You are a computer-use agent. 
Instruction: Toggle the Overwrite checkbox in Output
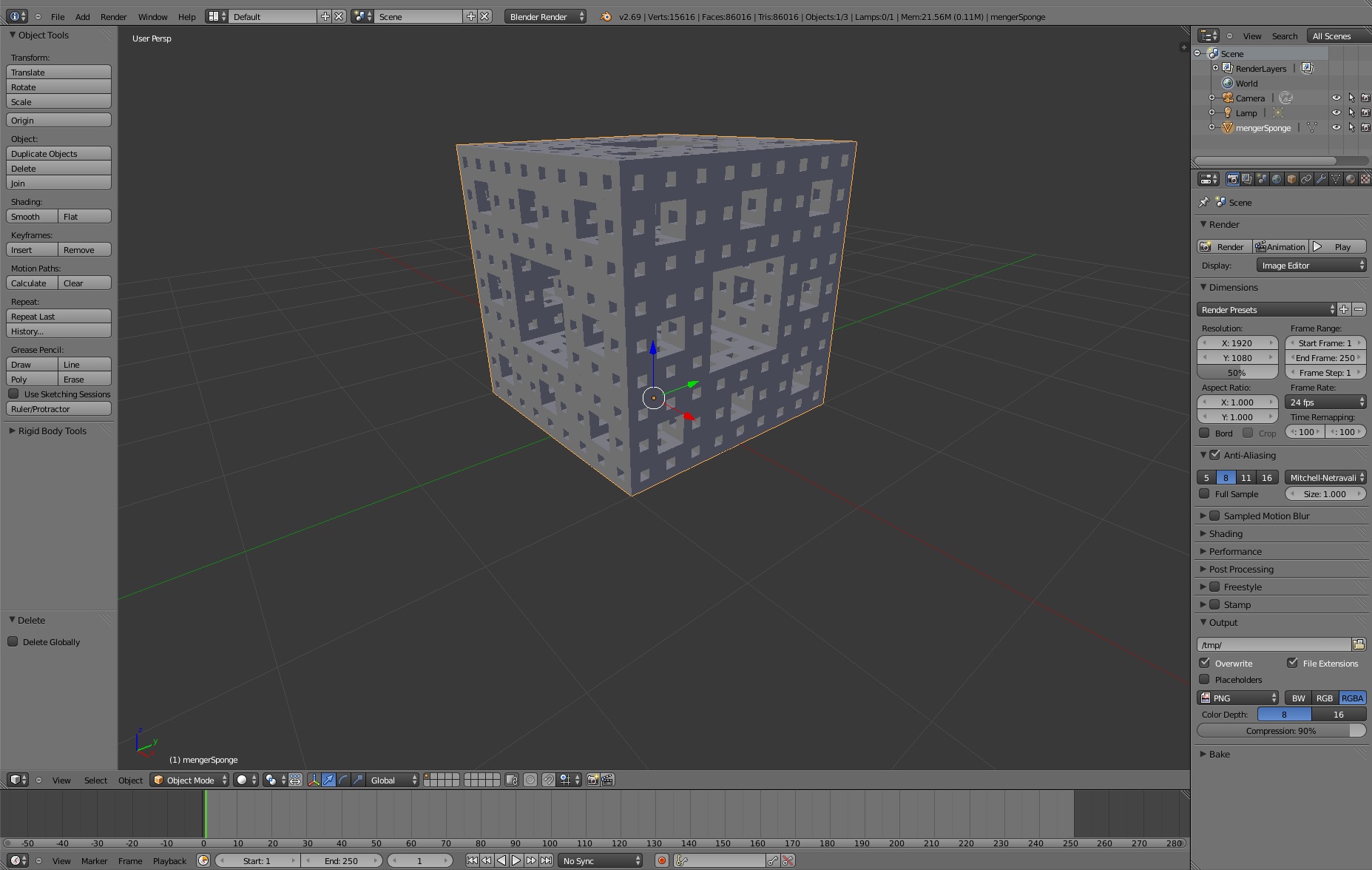click(x=1205, y=663)
